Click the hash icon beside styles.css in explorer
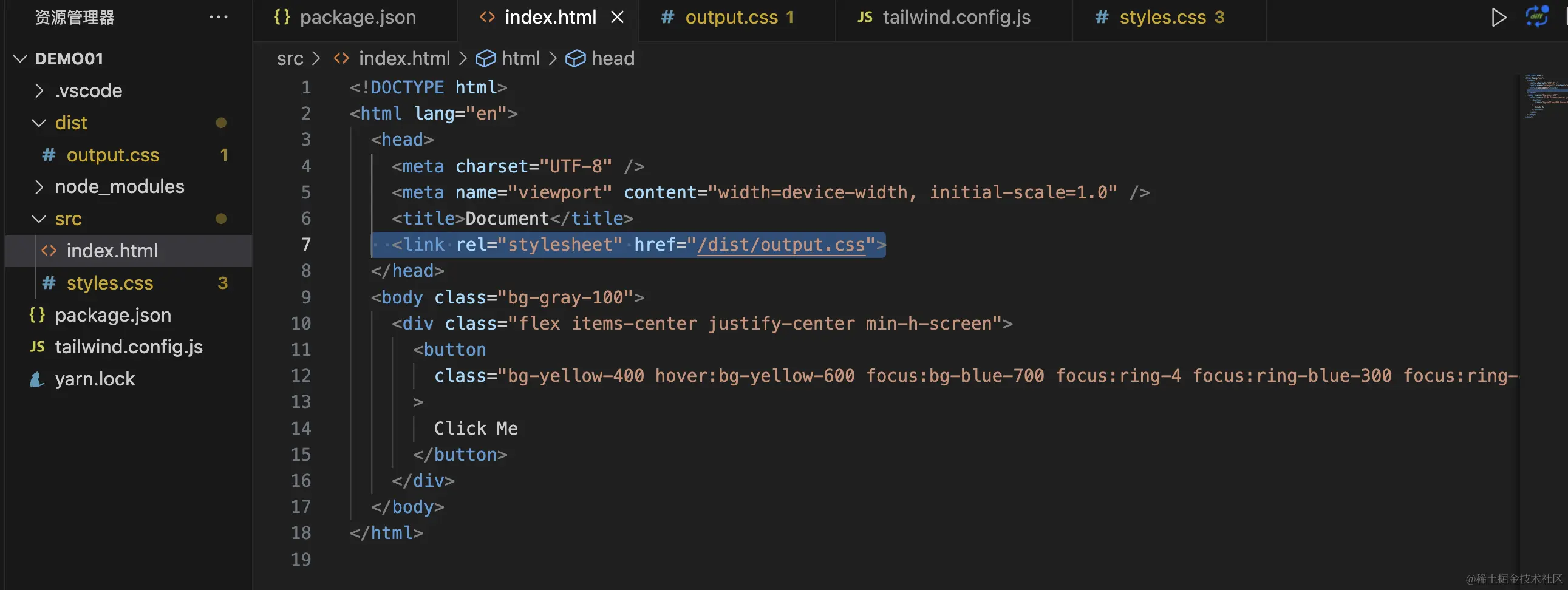Viewport: 1568px width, 590px height. [x=49, y=283]
